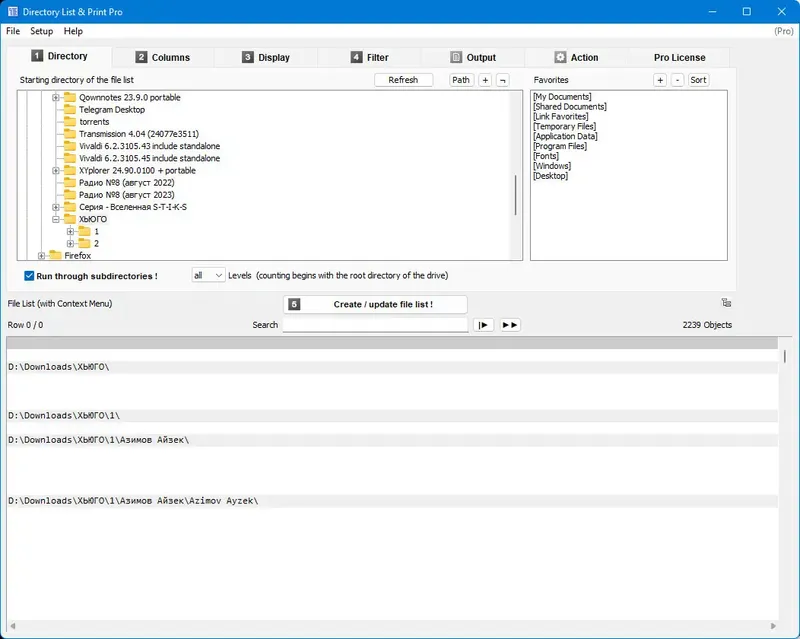Click the jump-to-first-match arrow icon

[483, 324]
